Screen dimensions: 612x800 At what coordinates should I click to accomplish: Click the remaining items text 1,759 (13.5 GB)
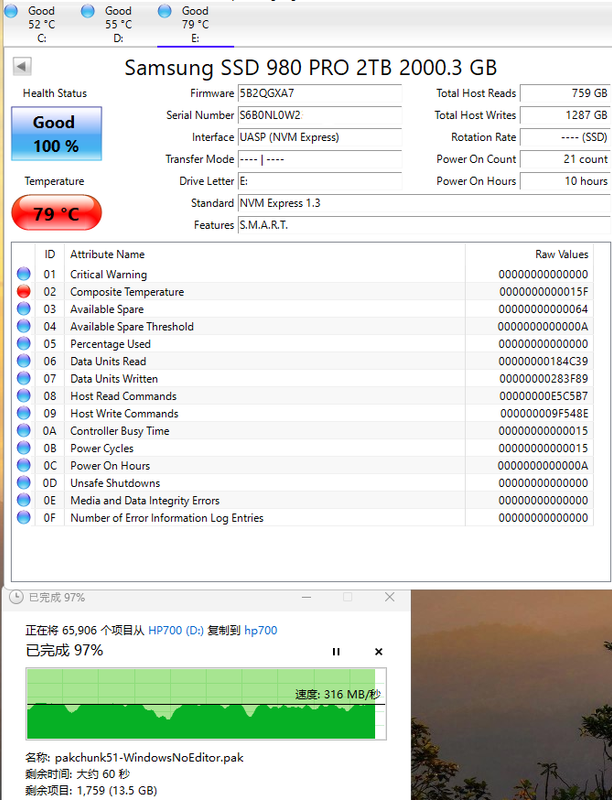(117, 791)
